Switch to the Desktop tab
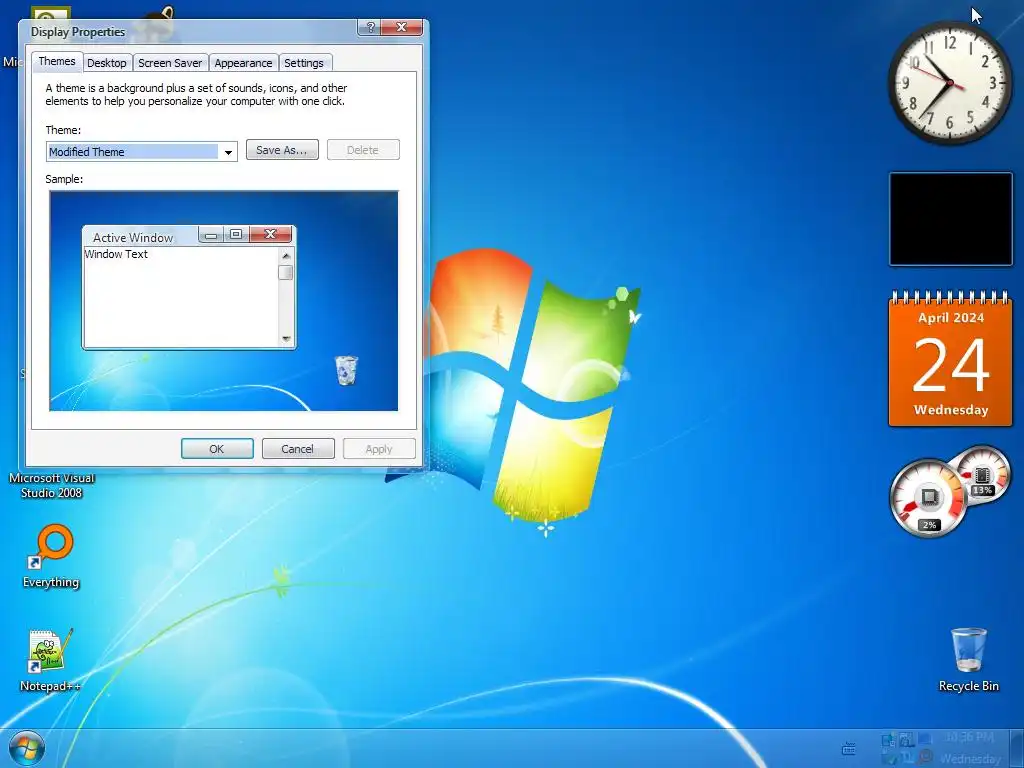Image resolution: width=1024 pixels, height=768 pixels. pyautogui.click(x=106, y=63)
